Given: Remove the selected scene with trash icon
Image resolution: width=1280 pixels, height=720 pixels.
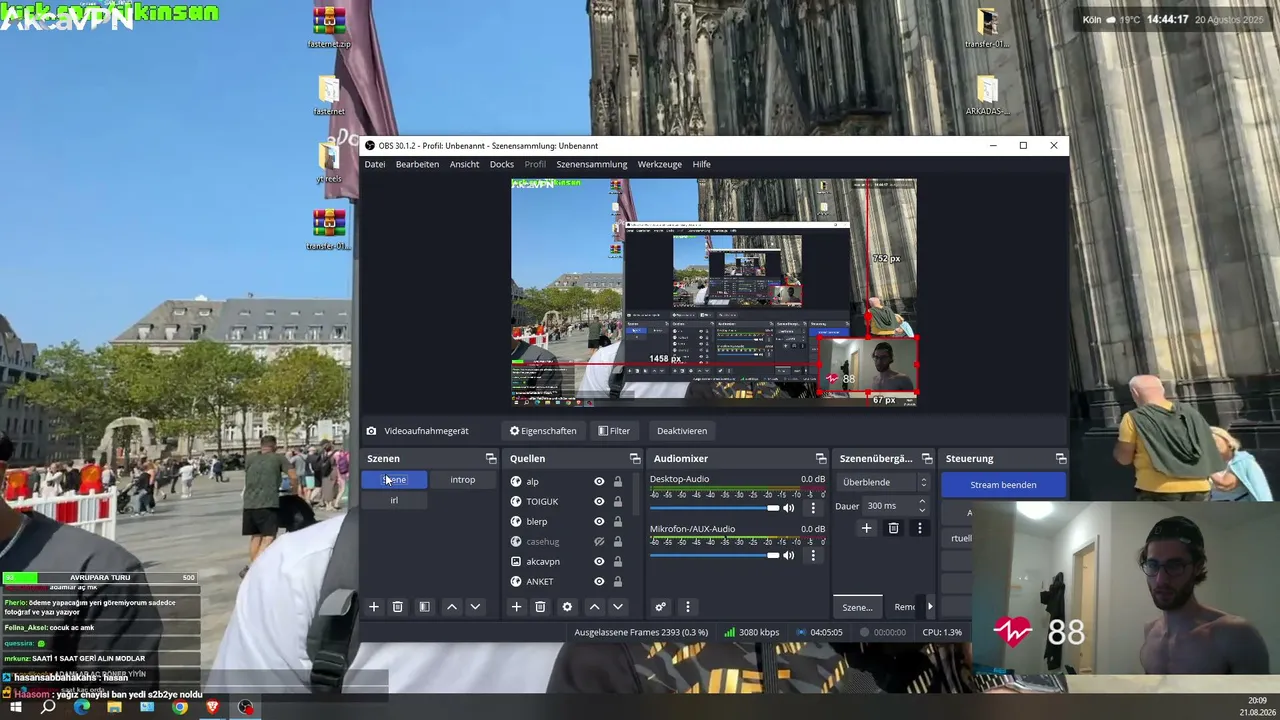Looking at the screenshot, I should tap(397, 607).
